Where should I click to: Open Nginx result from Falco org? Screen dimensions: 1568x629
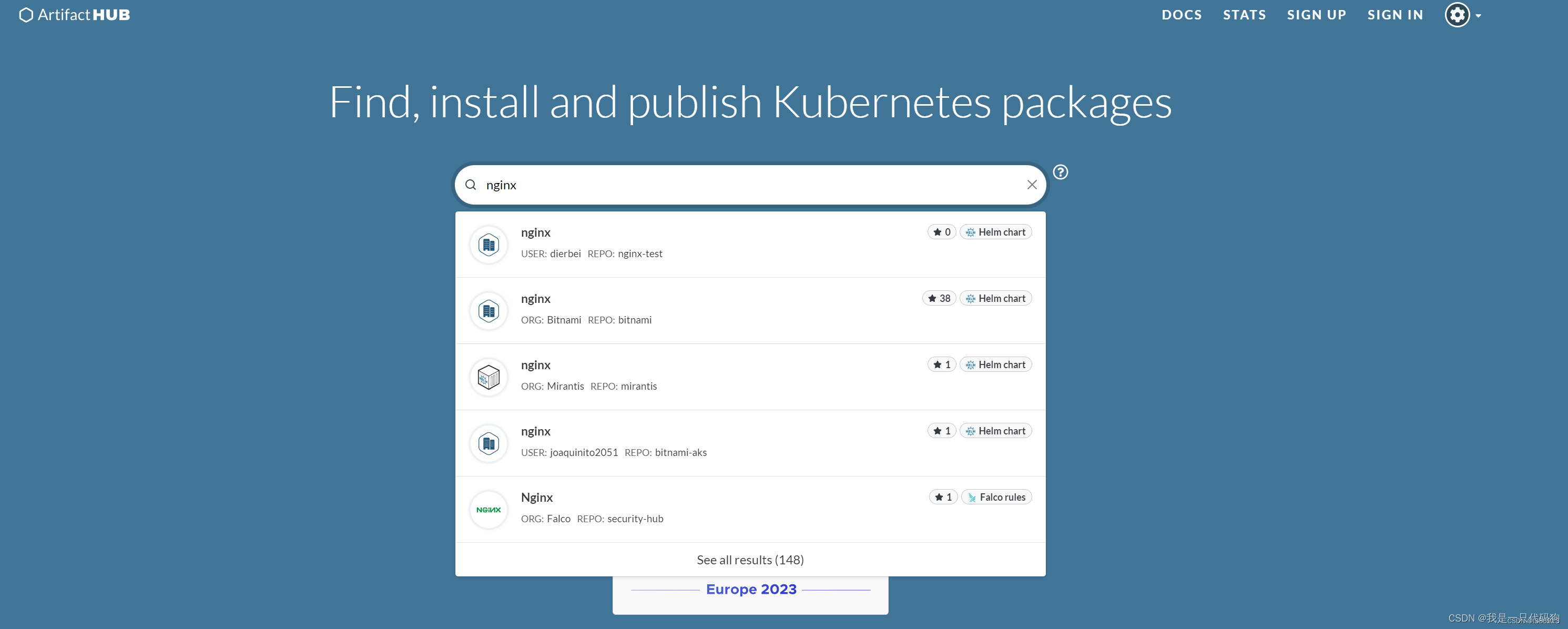click(750, 510)
